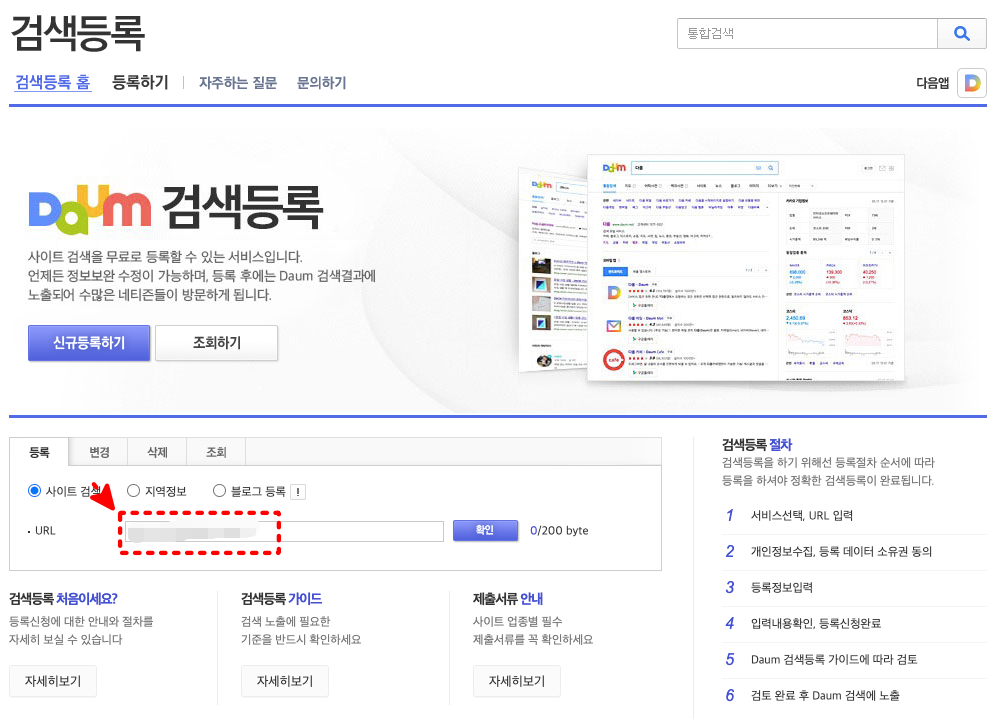
Task: Select the 사이트 검색 radio button
Action: pos(33,490)
